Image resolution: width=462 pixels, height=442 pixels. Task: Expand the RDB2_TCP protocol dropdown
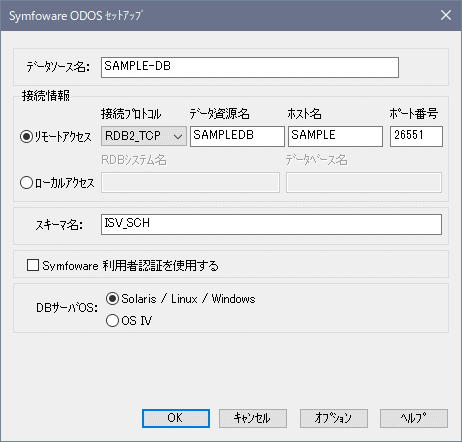pyautogui.click(x=144, y=136)
